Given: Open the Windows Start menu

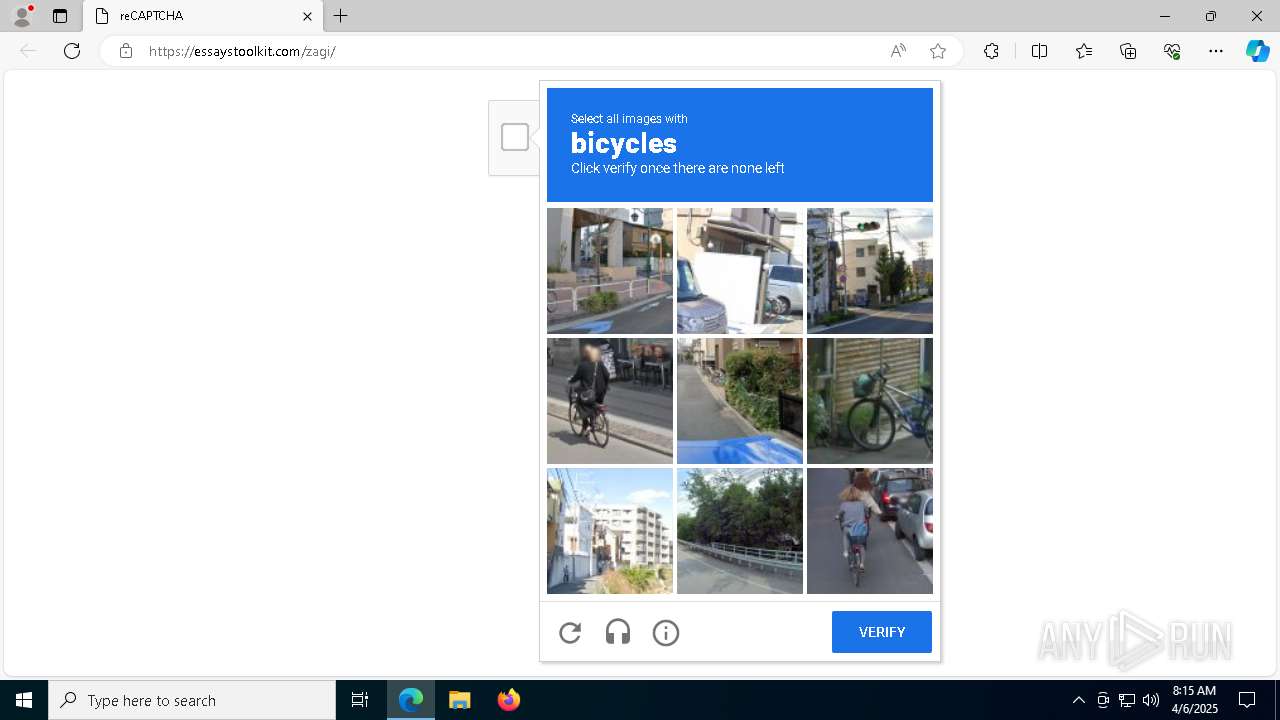Looking at the screenshot, I should (24, 700).
